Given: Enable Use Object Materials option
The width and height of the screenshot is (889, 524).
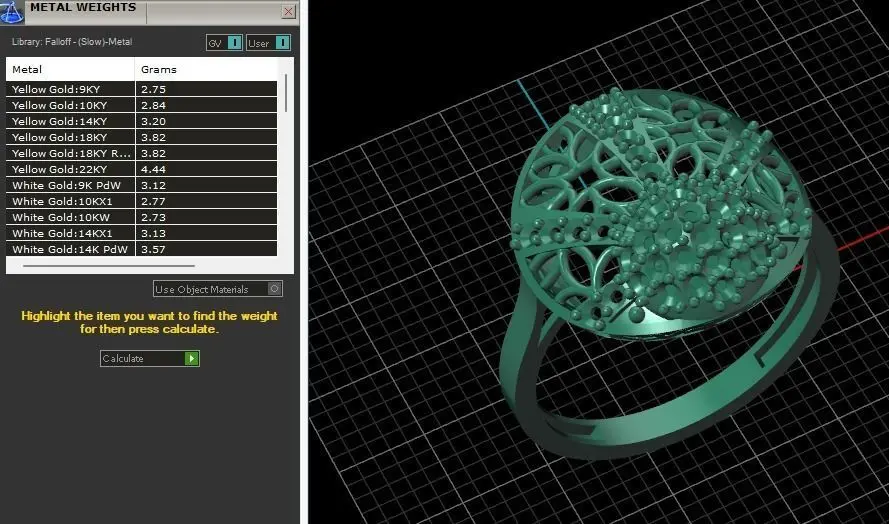Looking at the screenshot, I should tap(218, 289).
